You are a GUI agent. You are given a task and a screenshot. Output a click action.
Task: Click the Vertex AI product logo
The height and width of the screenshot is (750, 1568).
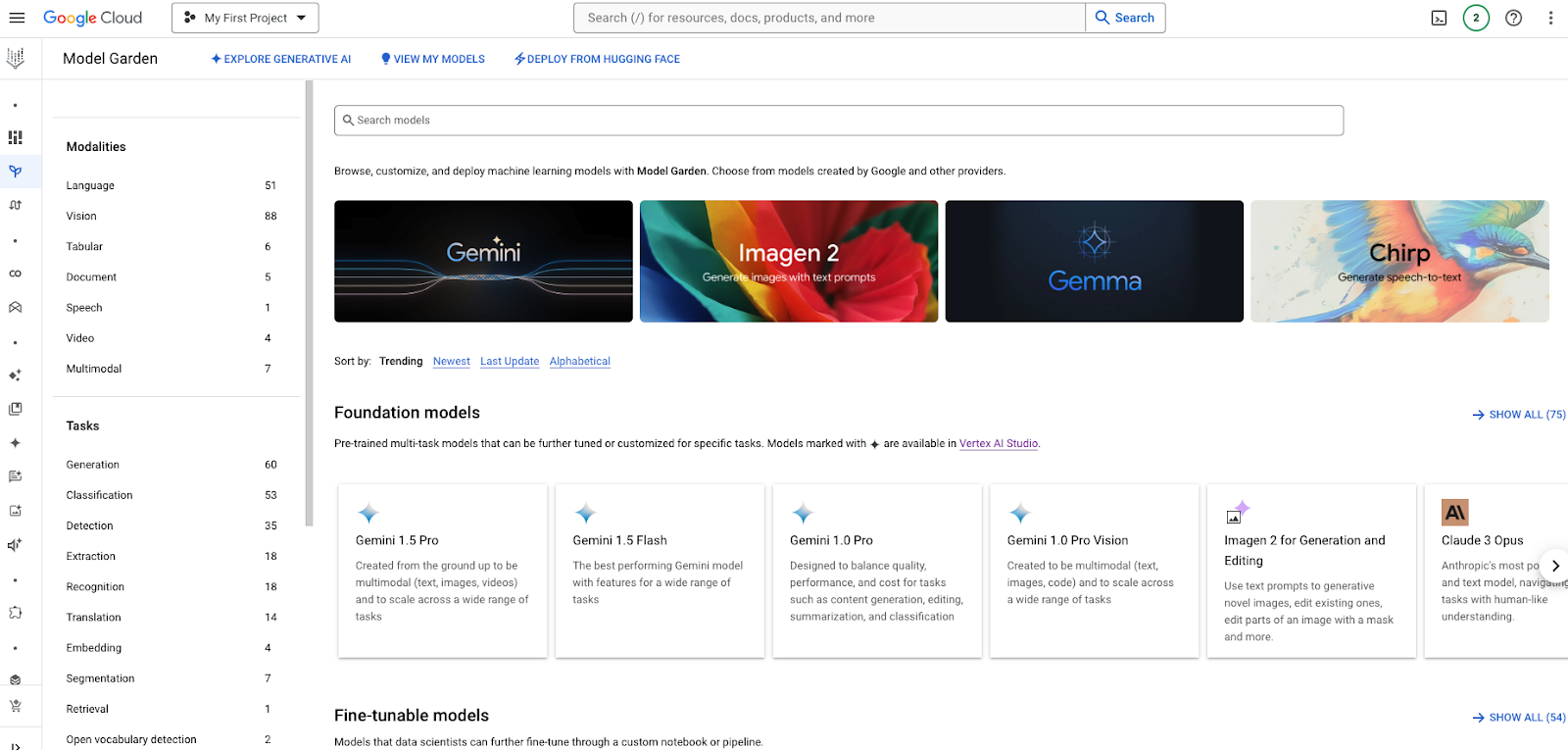point(15,59)
